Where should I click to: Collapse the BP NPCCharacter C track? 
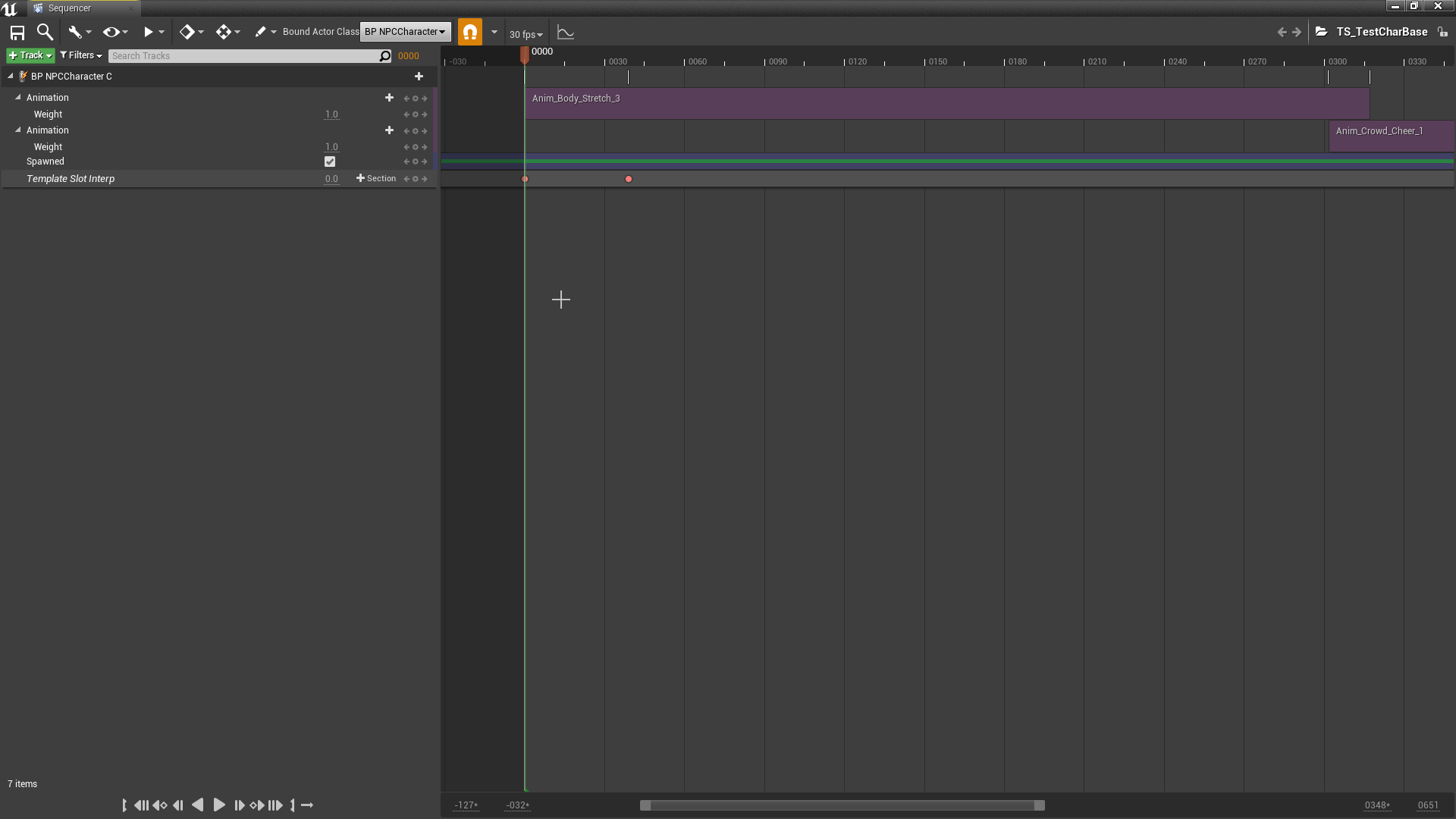tap(10, 76)
